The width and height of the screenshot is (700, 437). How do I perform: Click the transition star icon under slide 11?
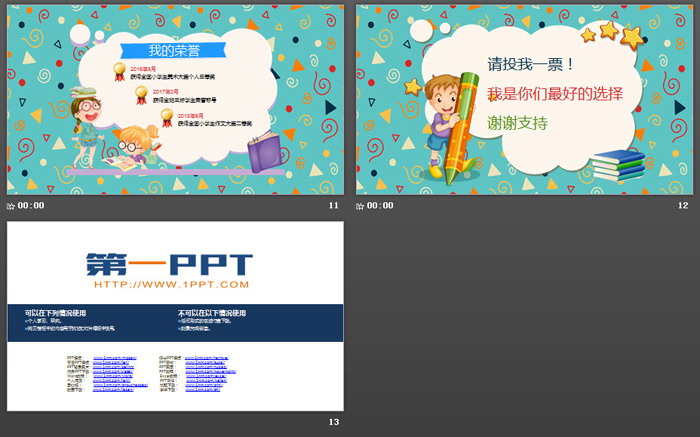click(11, 206)
